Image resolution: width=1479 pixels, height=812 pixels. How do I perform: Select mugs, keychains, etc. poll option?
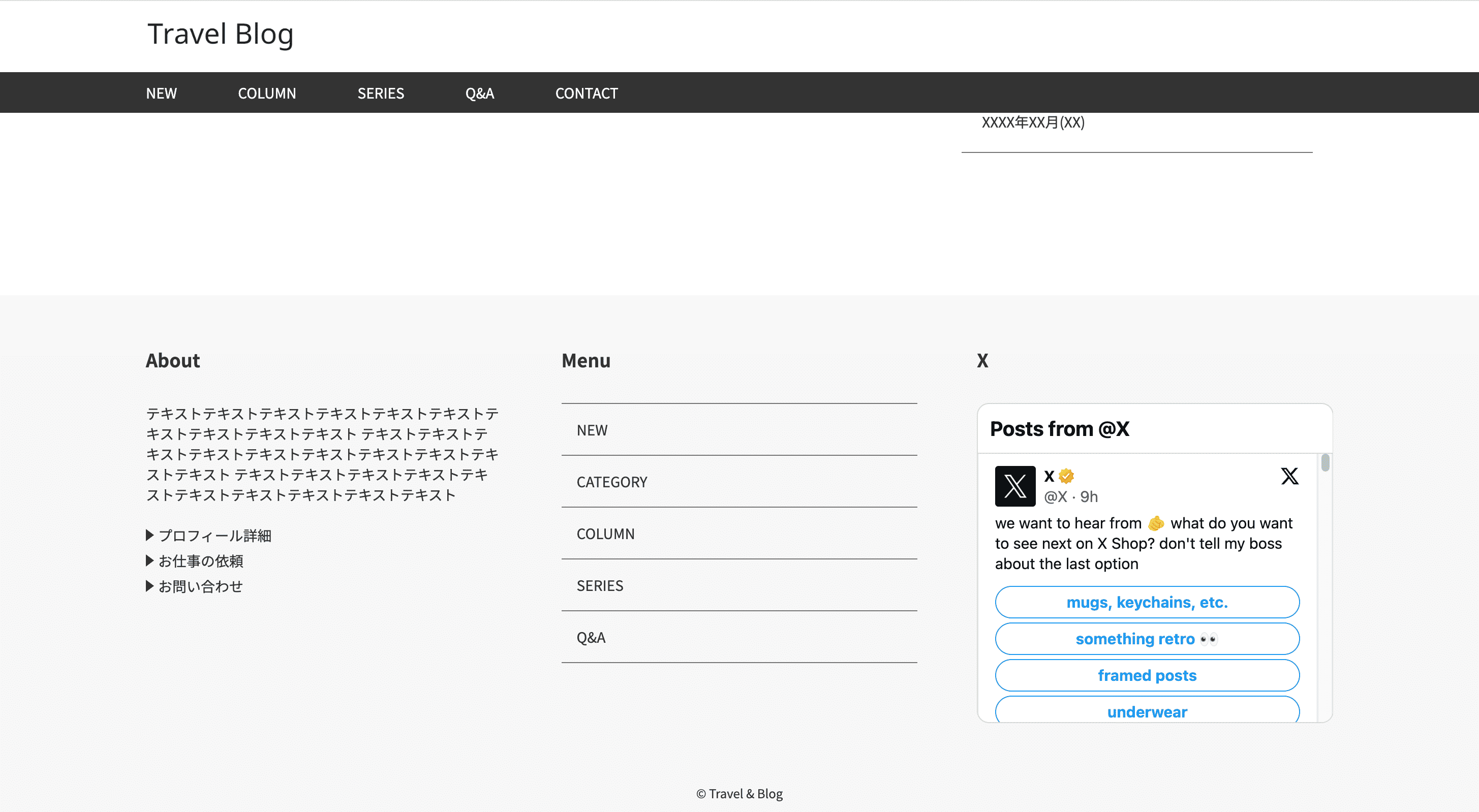point(1147,602)
